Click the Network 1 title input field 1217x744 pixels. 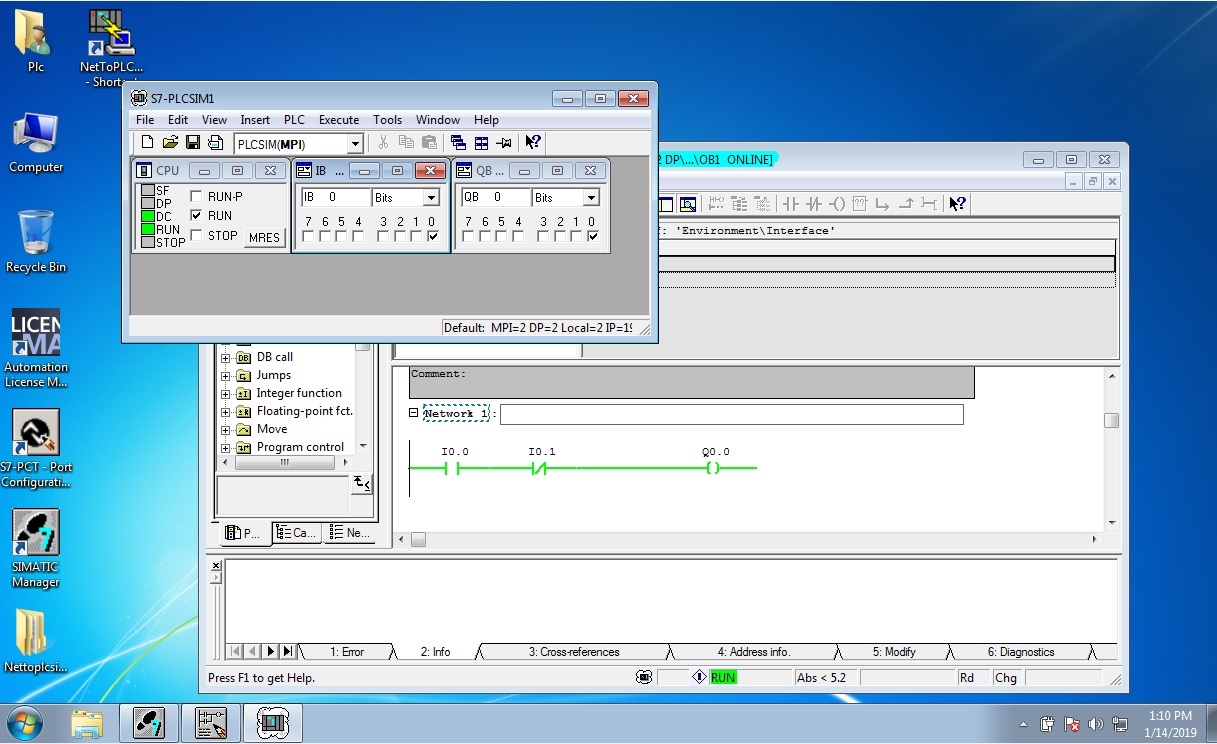coord(731,414)
